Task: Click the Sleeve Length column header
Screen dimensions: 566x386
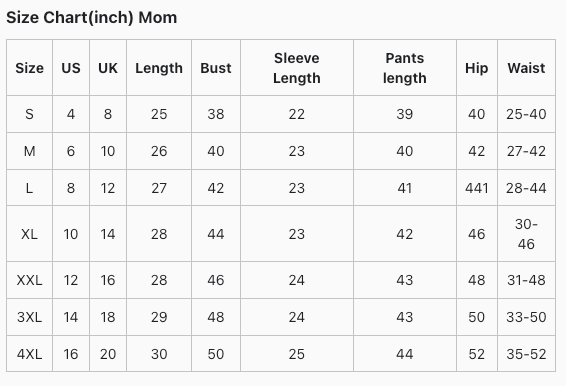Action: click(297, 68)
